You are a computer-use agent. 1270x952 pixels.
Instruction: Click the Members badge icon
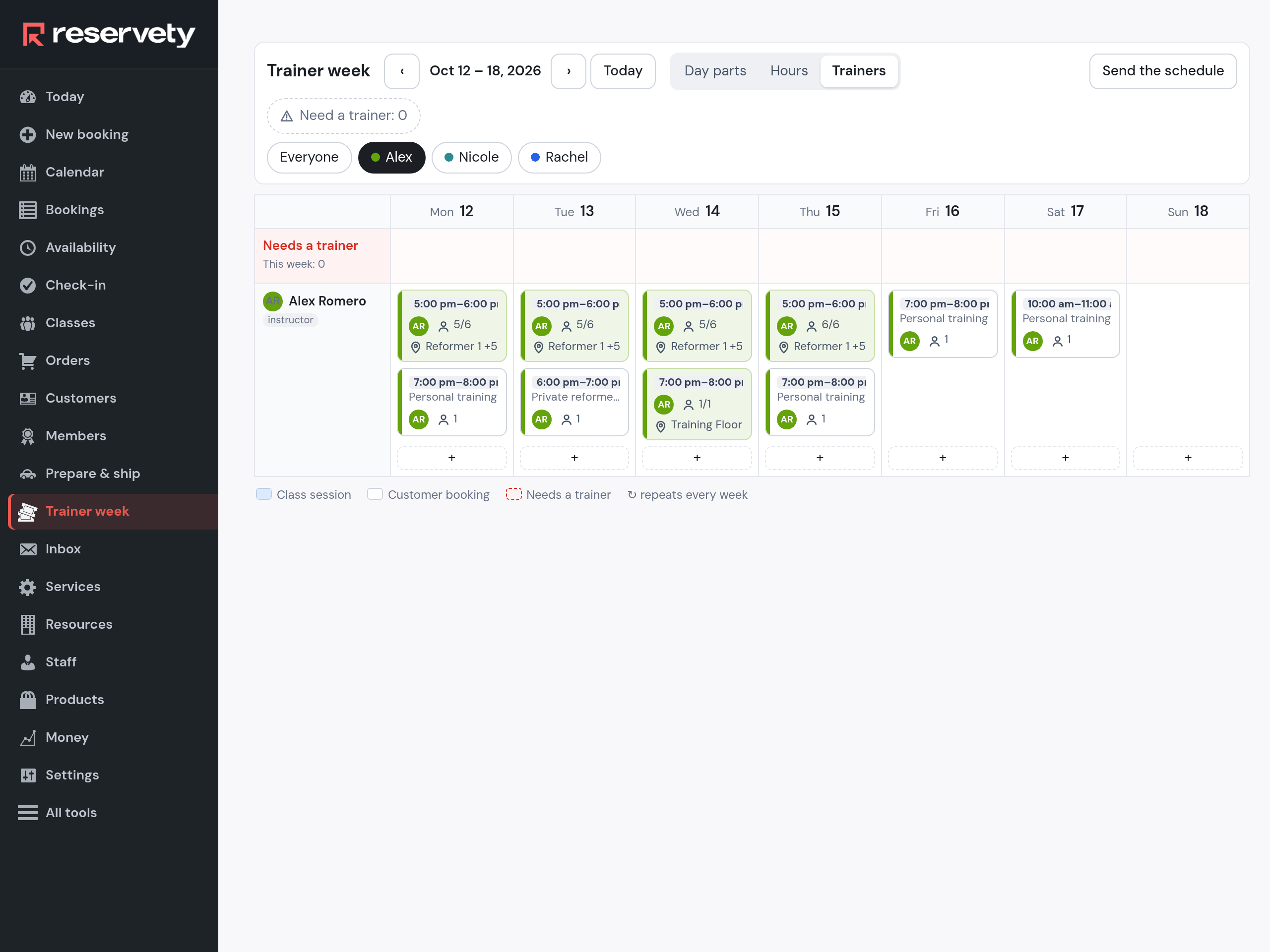click(28, 436)
